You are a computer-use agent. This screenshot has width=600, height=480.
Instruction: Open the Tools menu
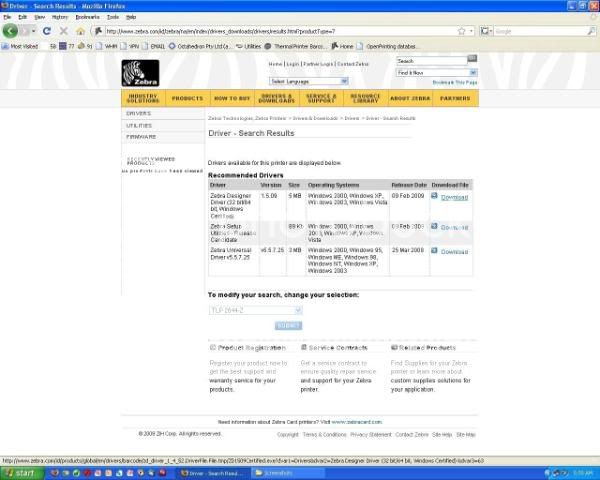pos(113,17)
